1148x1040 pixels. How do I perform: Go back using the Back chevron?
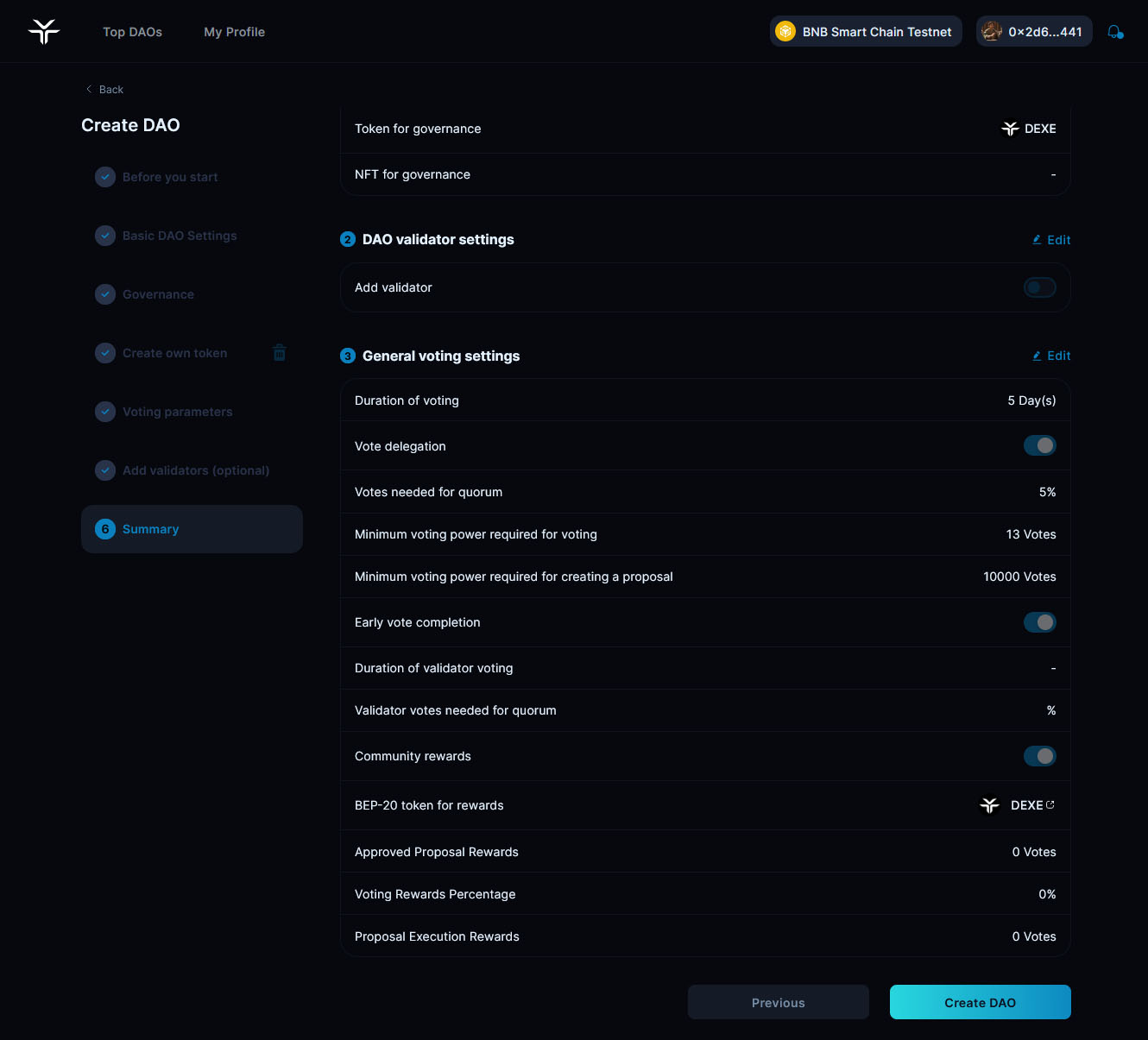tap(89, 90)
